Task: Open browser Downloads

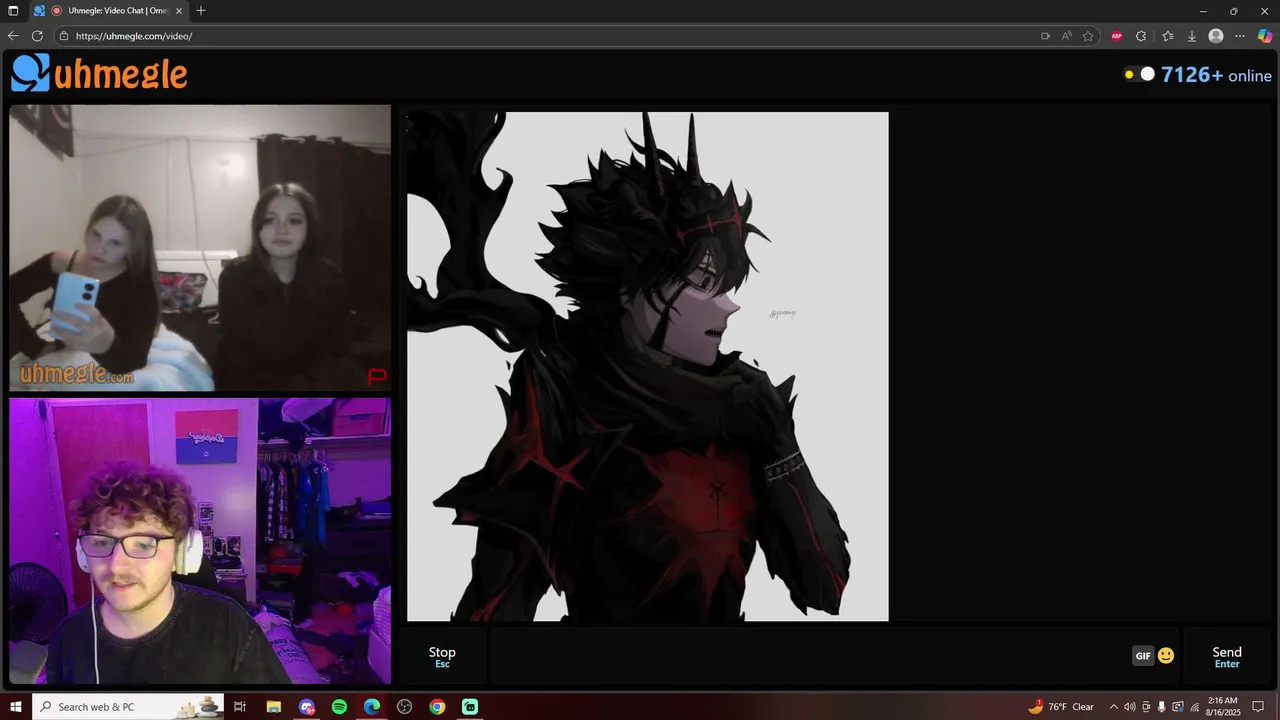Action: (x=1191, y=36)
